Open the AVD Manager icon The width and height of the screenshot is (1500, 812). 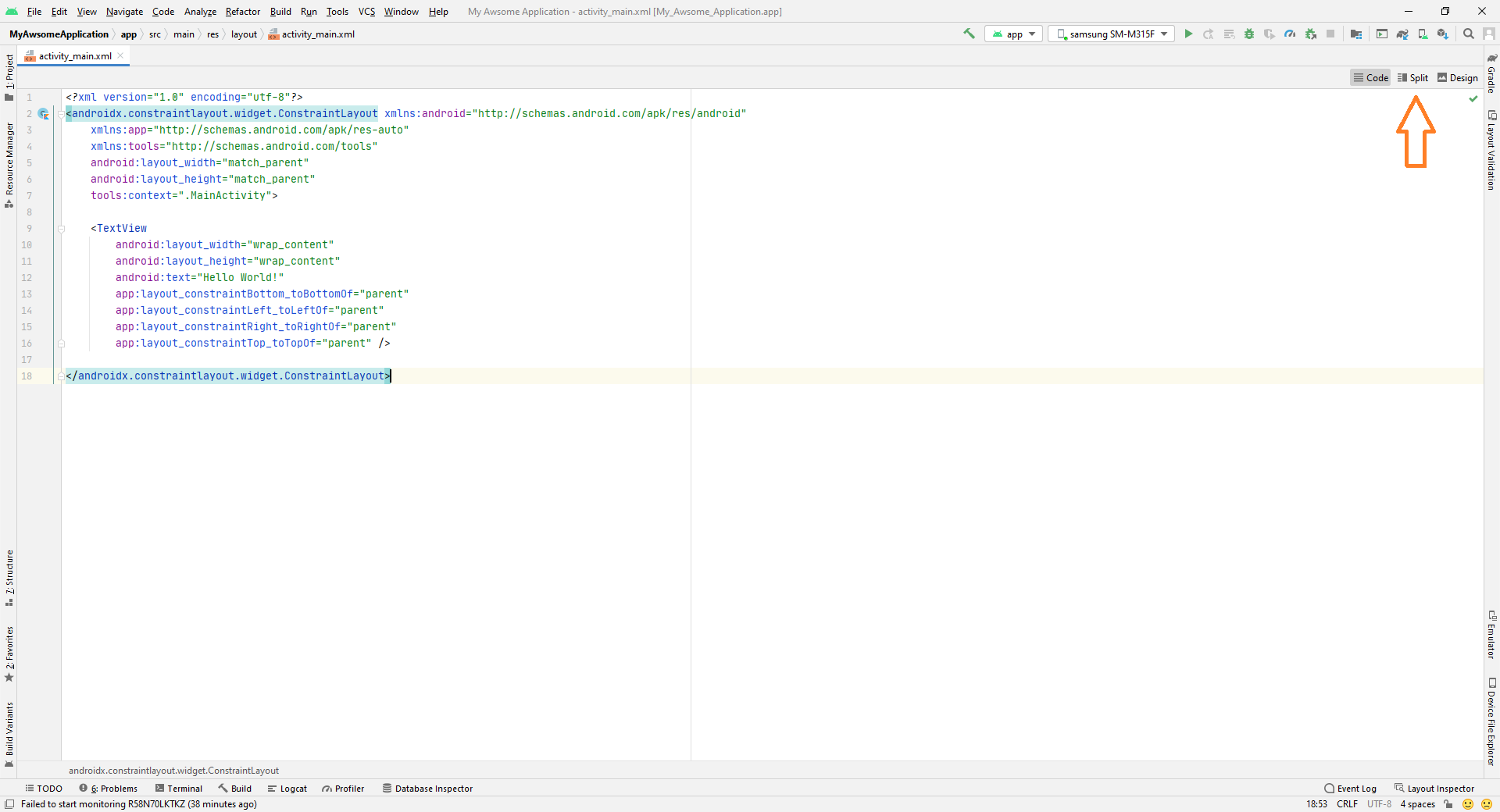(1423, 34)
